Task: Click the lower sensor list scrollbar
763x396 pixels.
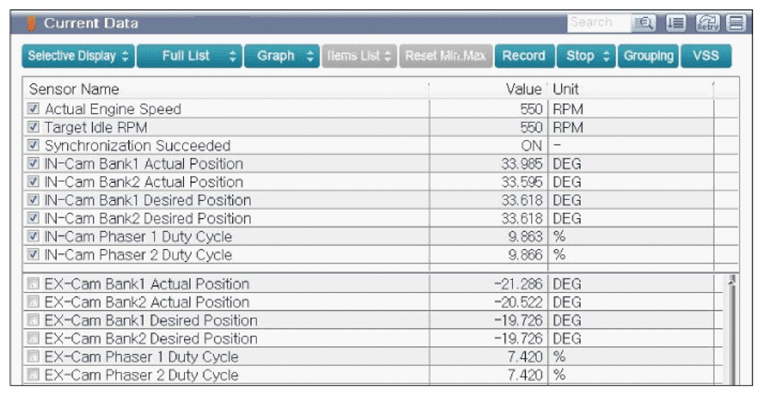Action: (x=731, y=329)
